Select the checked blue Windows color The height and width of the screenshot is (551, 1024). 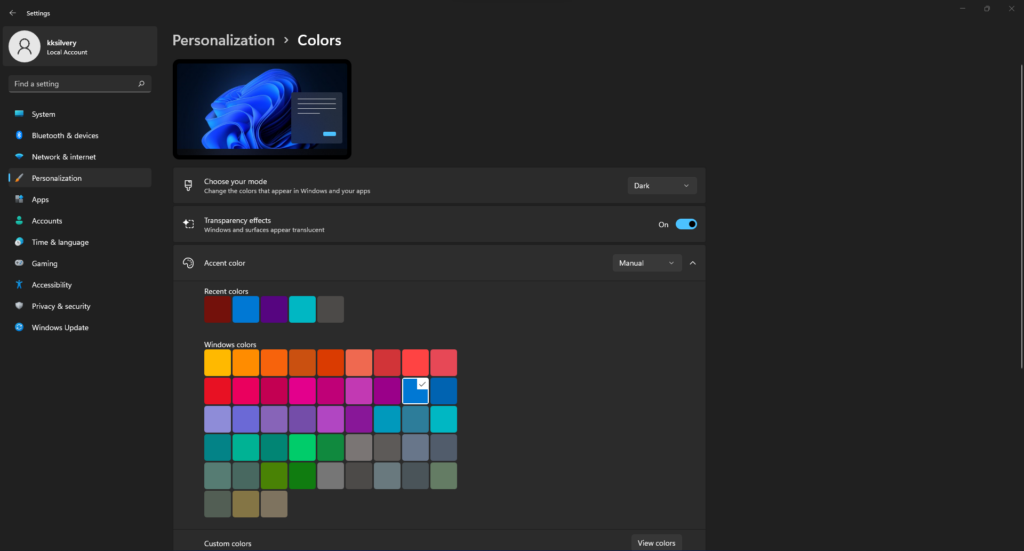click(x=415, y=391)
